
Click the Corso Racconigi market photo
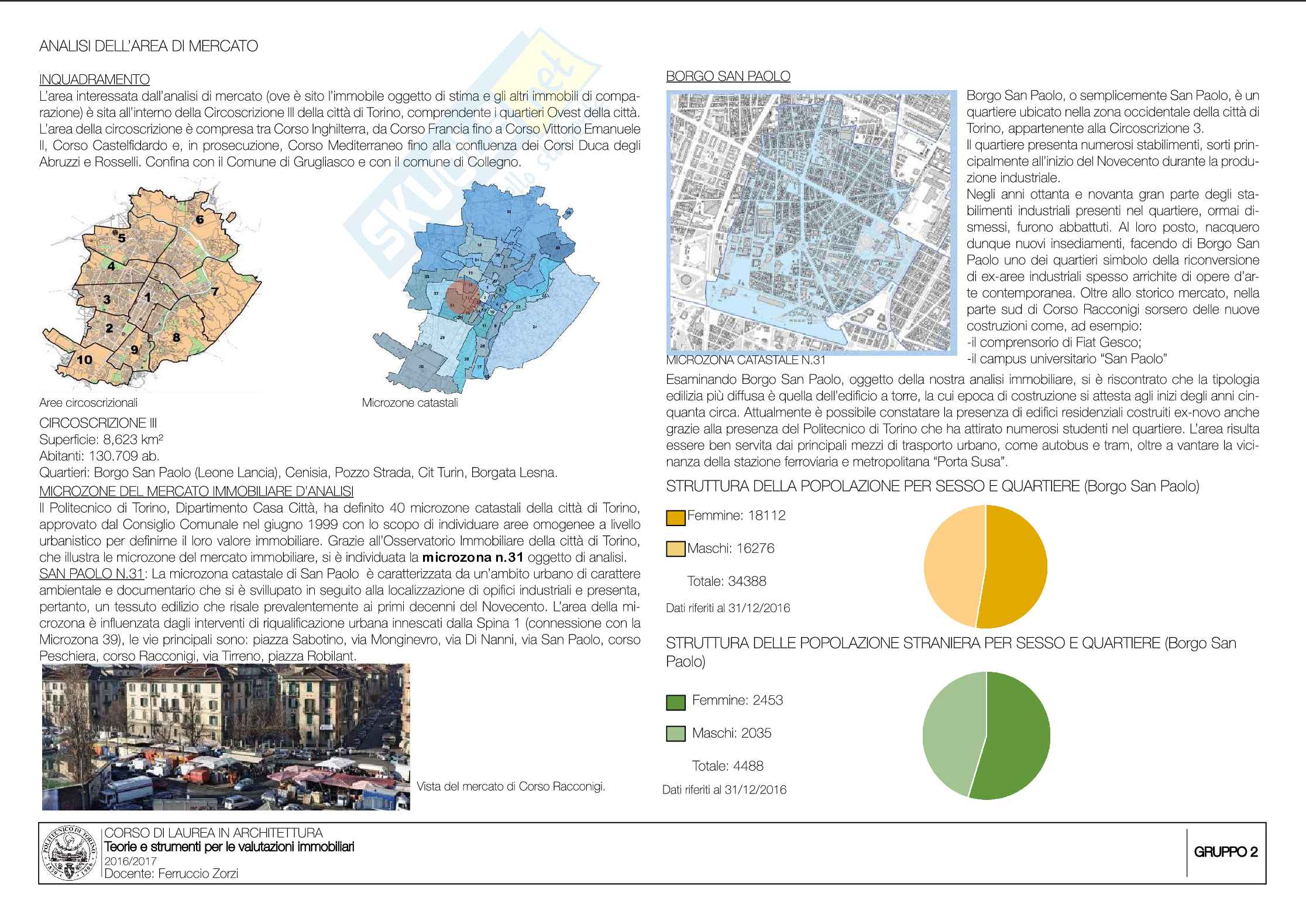pyautogui.click(x=226, y=737)
